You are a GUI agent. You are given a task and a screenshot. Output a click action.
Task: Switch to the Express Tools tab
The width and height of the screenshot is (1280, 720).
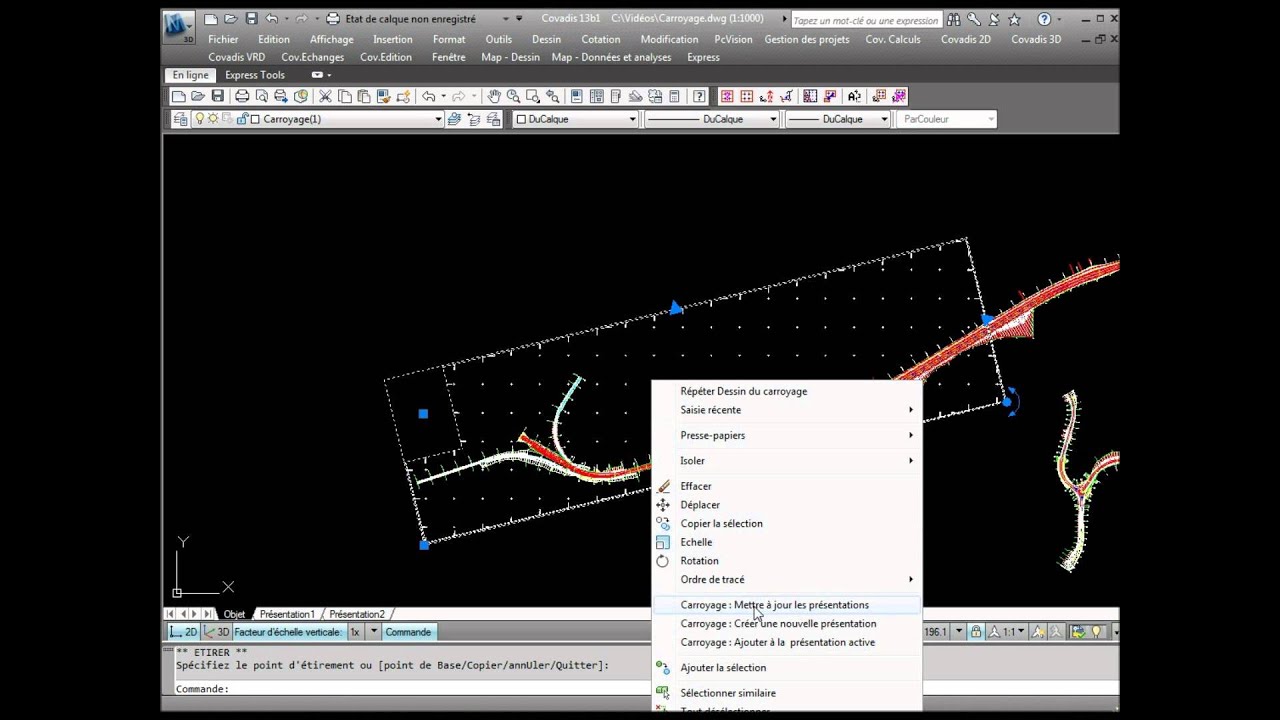[254, 75]
